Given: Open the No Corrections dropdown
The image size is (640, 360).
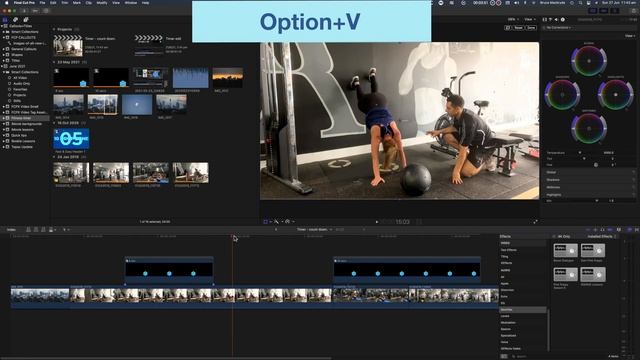Looking at the screenshot, I should point(559,28).
